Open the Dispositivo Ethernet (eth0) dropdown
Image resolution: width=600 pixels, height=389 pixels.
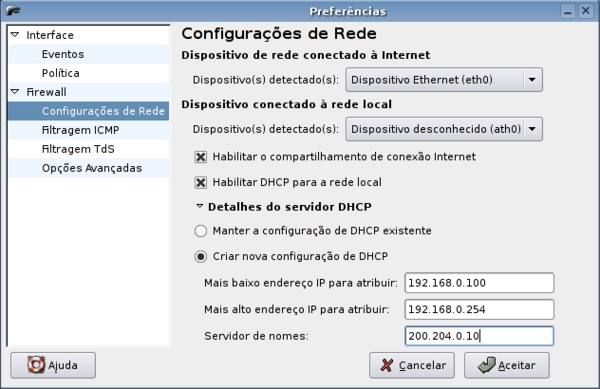444,80
